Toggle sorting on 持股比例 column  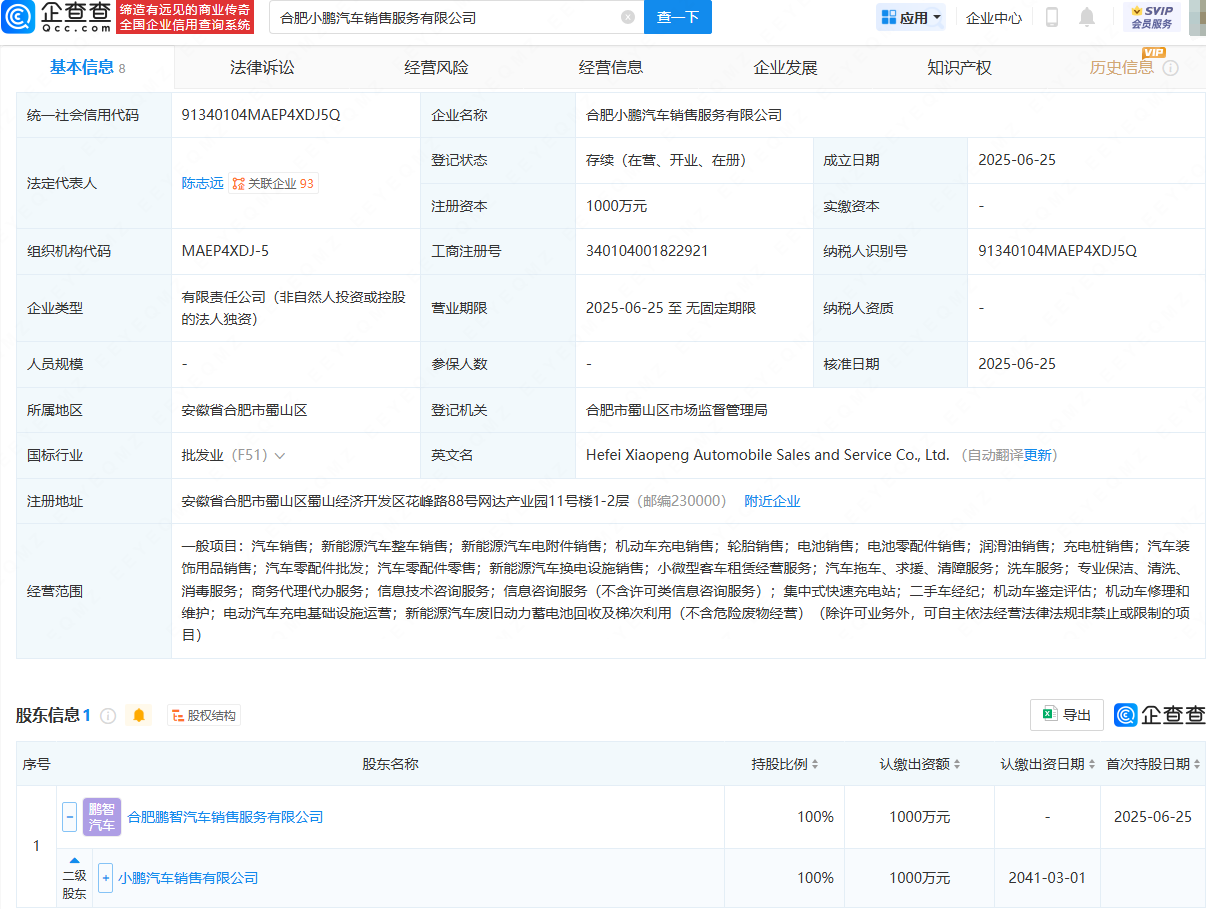coord(815,763)
